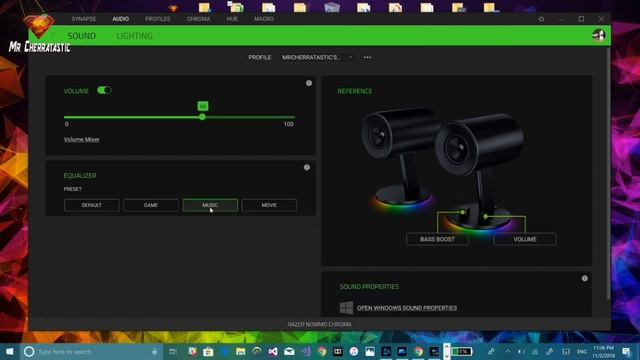Click the Windows logo beside Sound Properties
The image size is (640, 360).
[x=346, y=308]
